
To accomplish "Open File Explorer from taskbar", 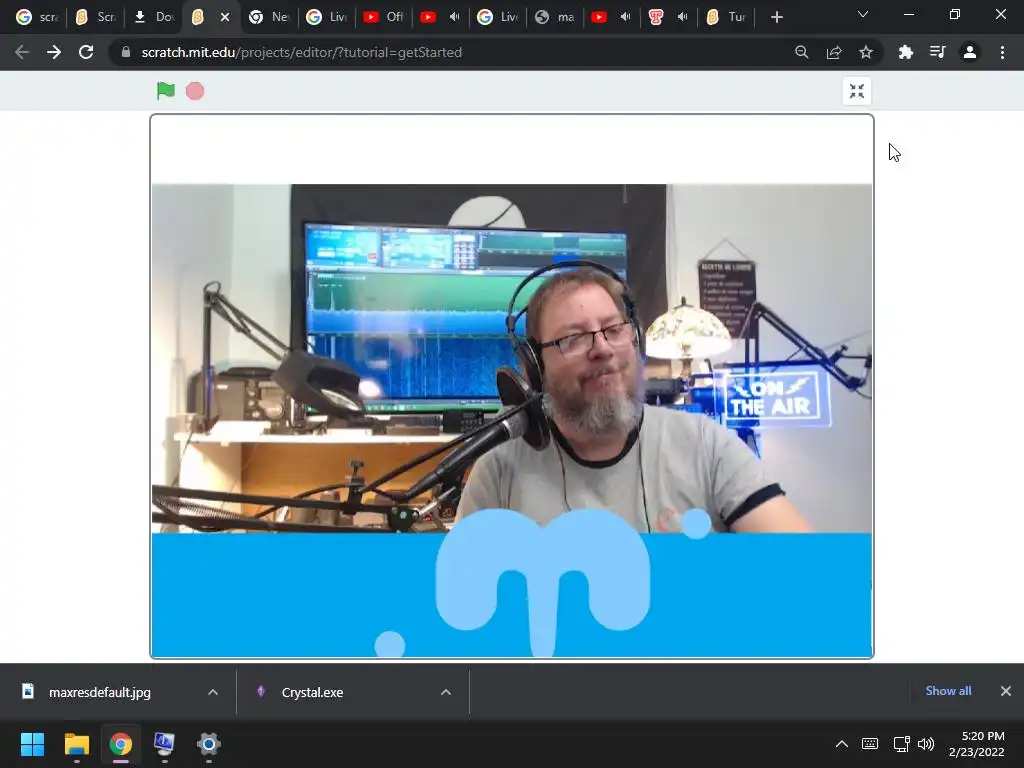I will point(76,744).
